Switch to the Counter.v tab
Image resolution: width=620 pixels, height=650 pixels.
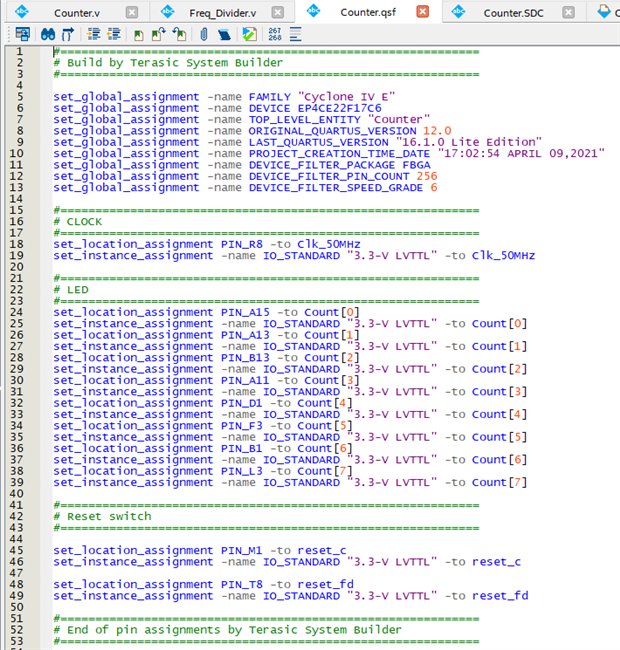coord(76,12)
